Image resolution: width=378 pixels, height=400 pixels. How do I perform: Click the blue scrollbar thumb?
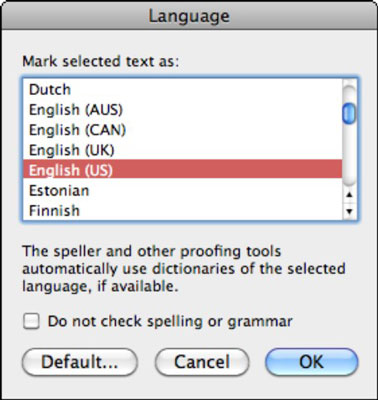click(x=349, y=113)
